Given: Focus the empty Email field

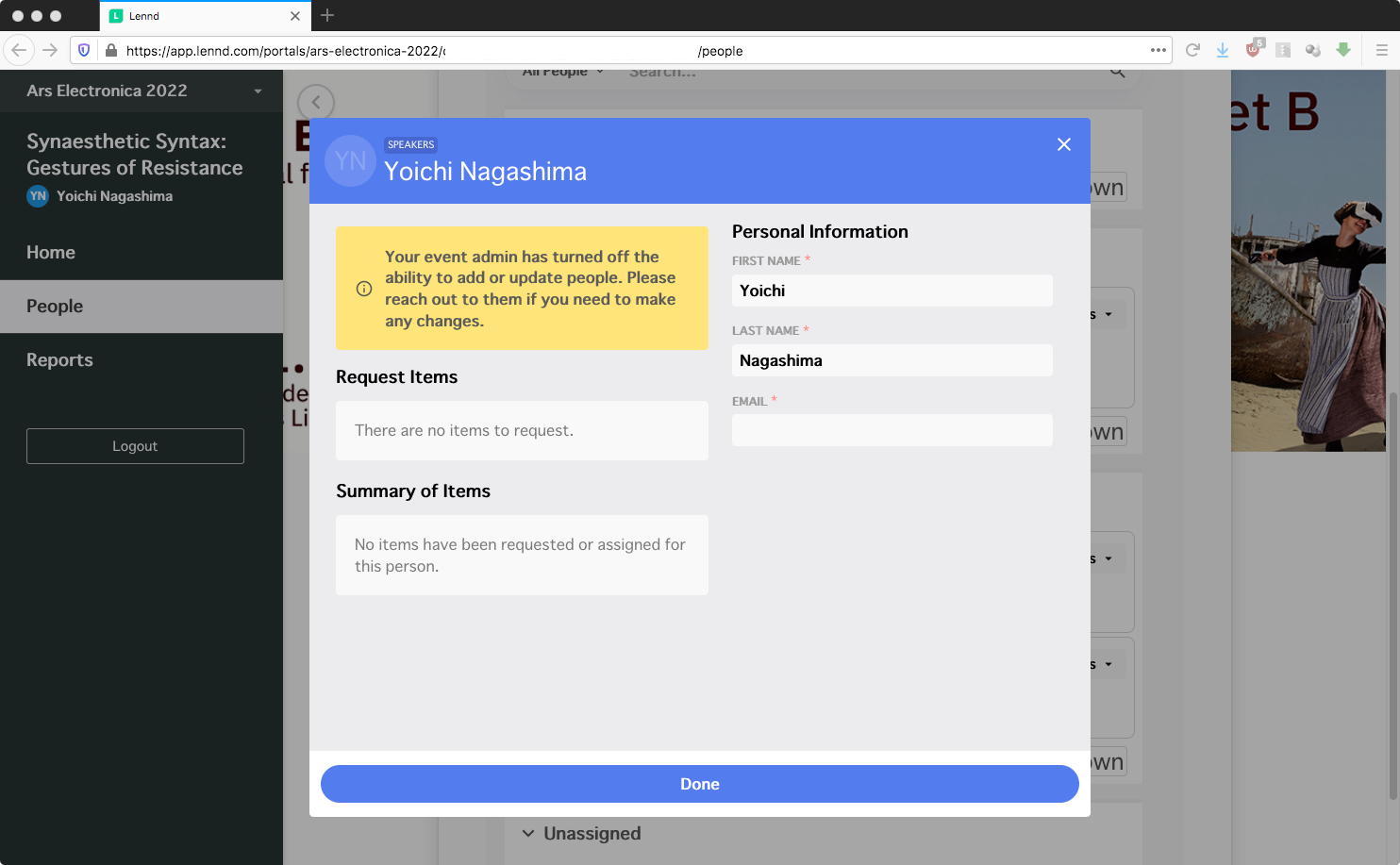Looking at the screenshot, I should 892,430.
